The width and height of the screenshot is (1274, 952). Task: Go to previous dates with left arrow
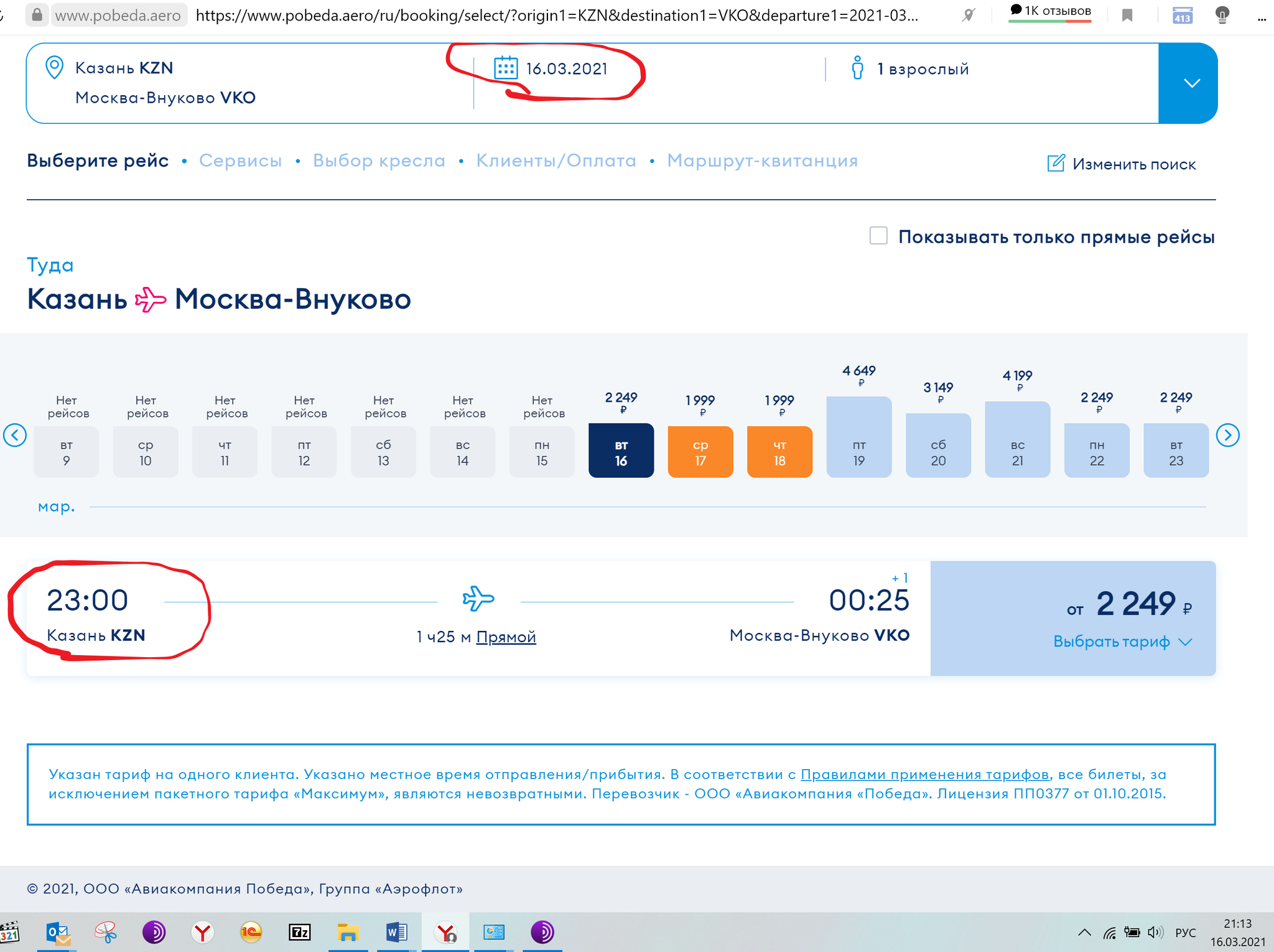(15, 435)
